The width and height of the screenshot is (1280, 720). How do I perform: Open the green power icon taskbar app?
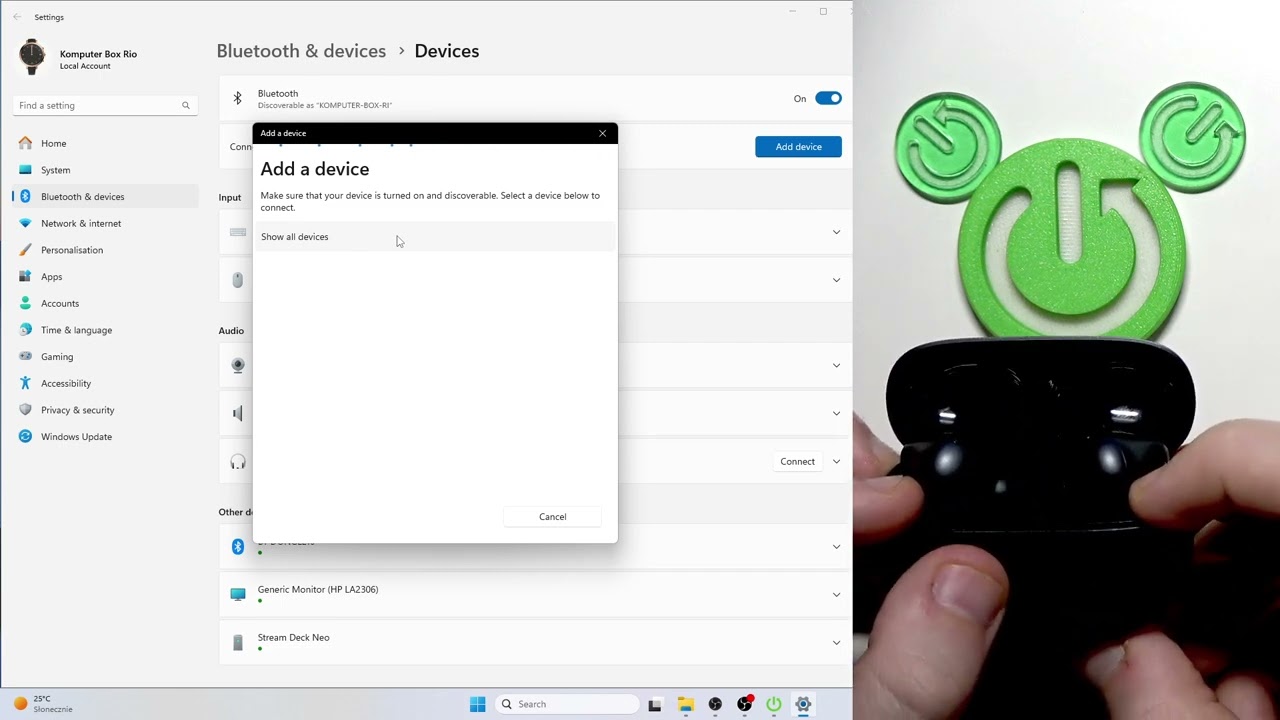pos(774,704)
